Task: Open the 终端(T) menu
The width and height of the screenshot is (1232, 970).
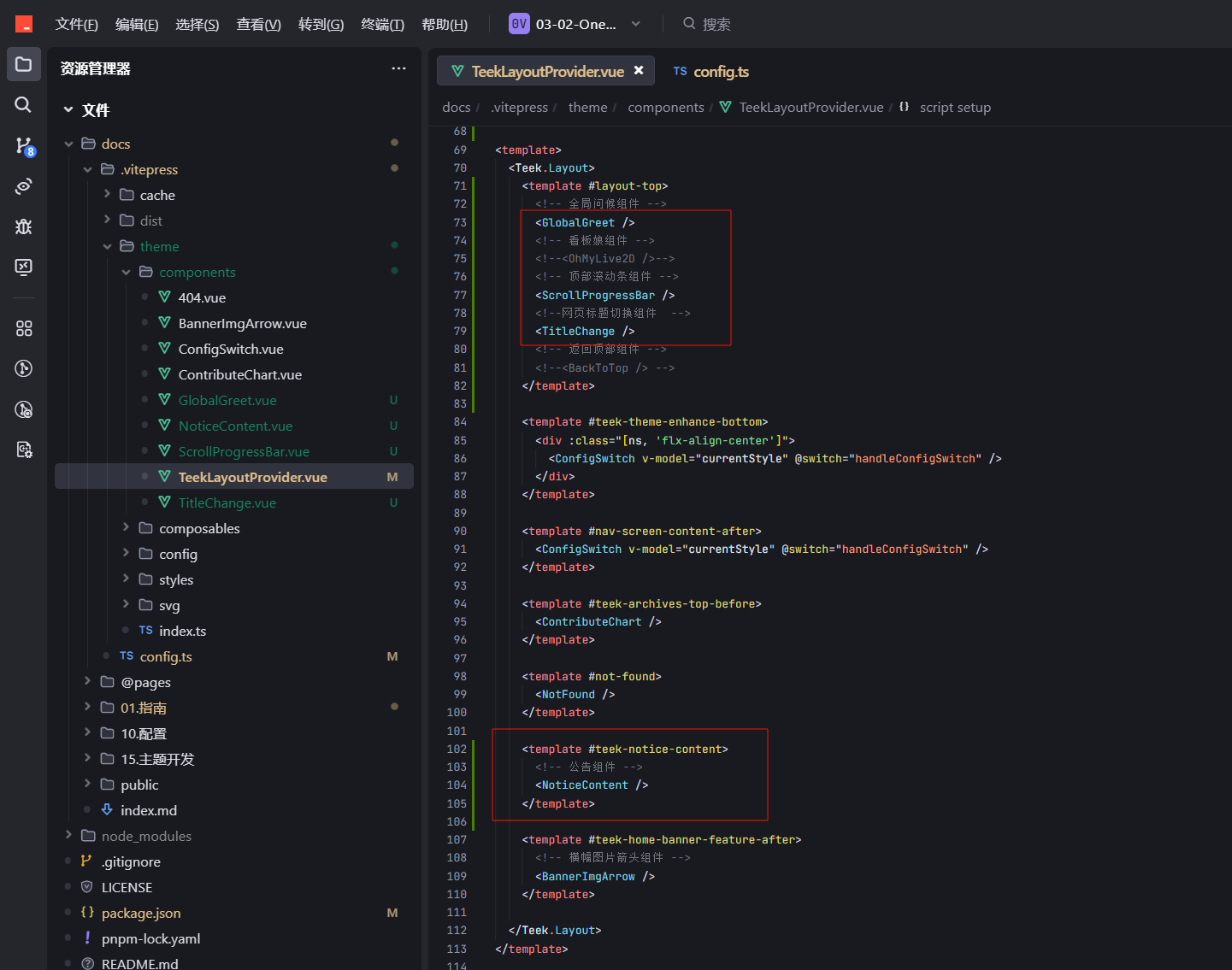Action: (383, 24)
